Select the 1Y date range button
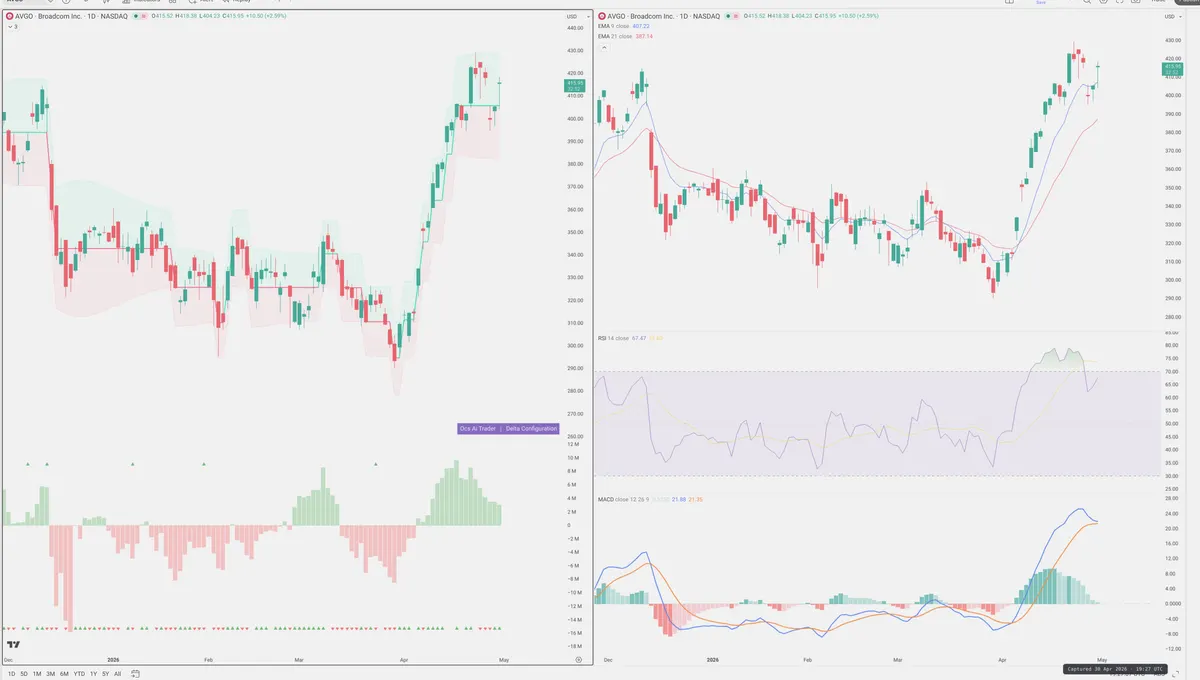 93,674
